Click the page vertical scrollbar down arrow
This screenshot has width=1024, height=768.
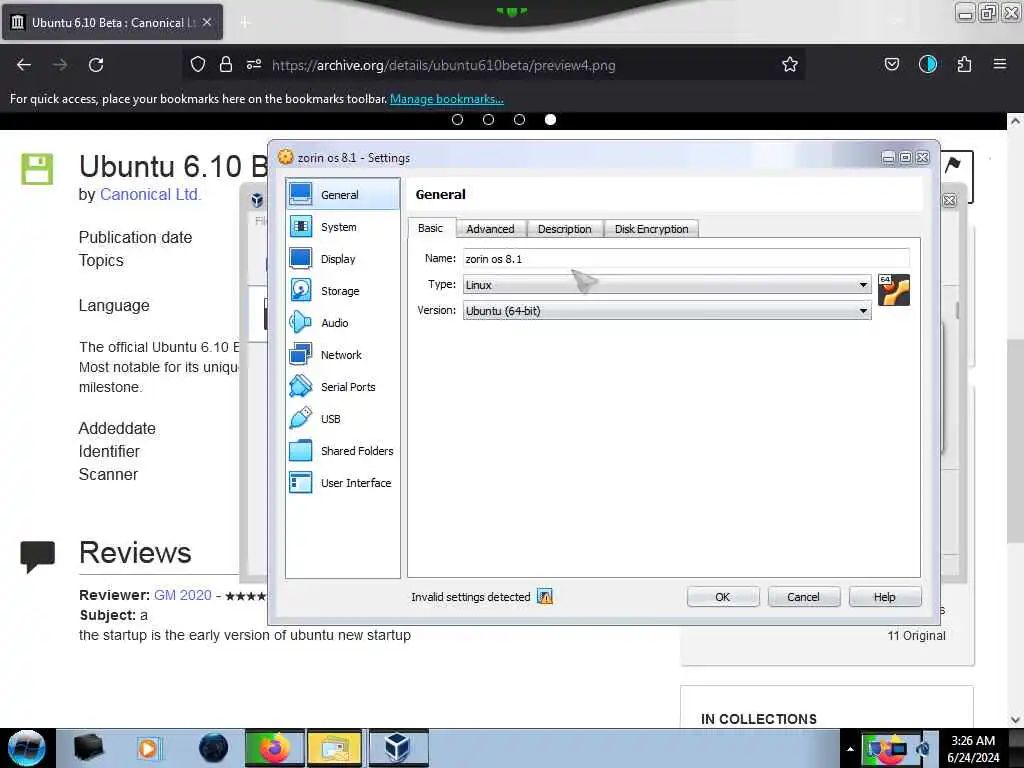[1015, 719]
